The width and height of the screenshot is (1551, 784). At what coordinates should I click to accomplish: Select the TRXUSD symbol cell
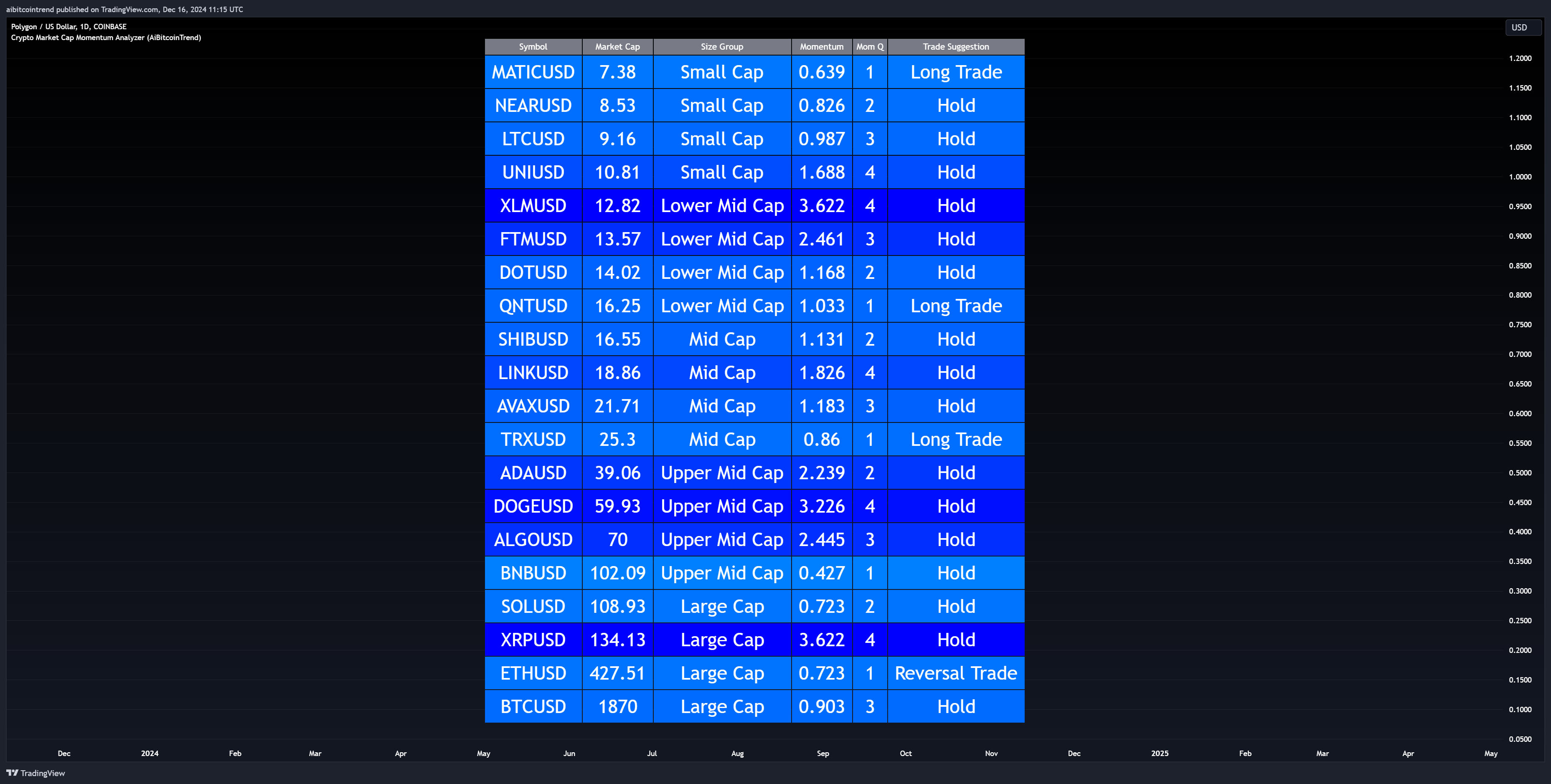tap(533, 439)
